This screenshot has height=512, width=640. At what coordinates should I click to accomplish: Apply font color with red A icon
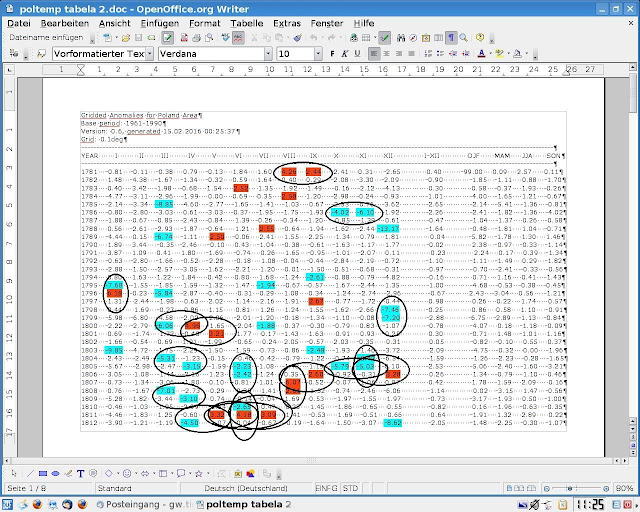coord(482,53)
